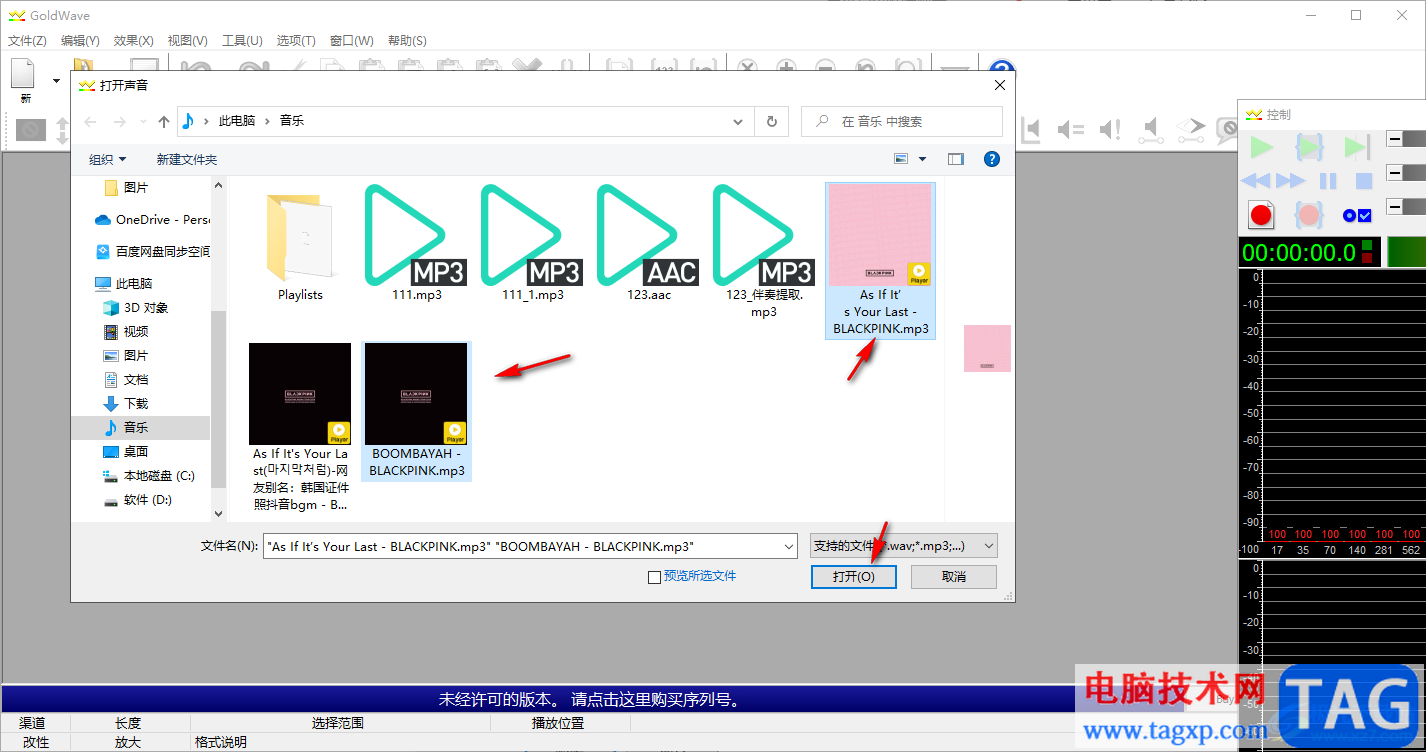Select the Playlists folder
1426x752 pixels.
click(x=300, y=243)
